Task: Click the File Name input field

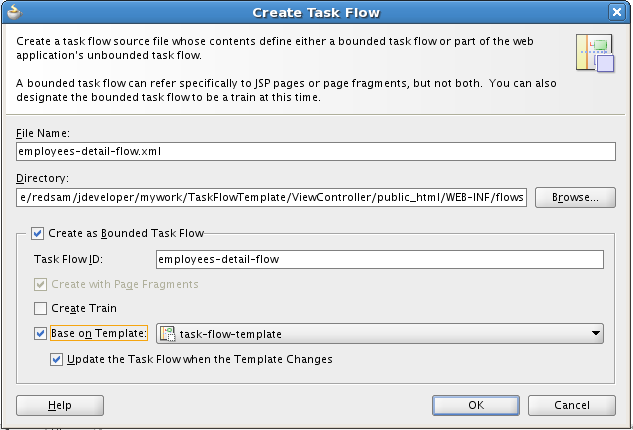Action: 314,151
